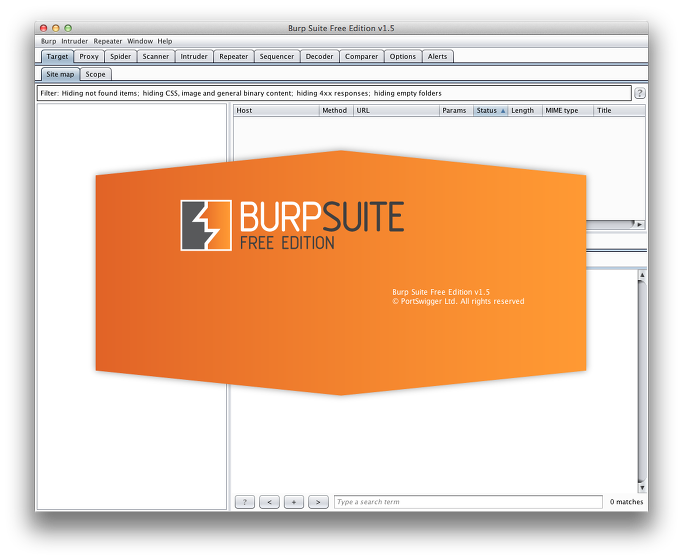Image resolution: width=683 pixels, height=560 pixels.
Task: Go to next search match with '>'
Action: [x=318, y=502]
